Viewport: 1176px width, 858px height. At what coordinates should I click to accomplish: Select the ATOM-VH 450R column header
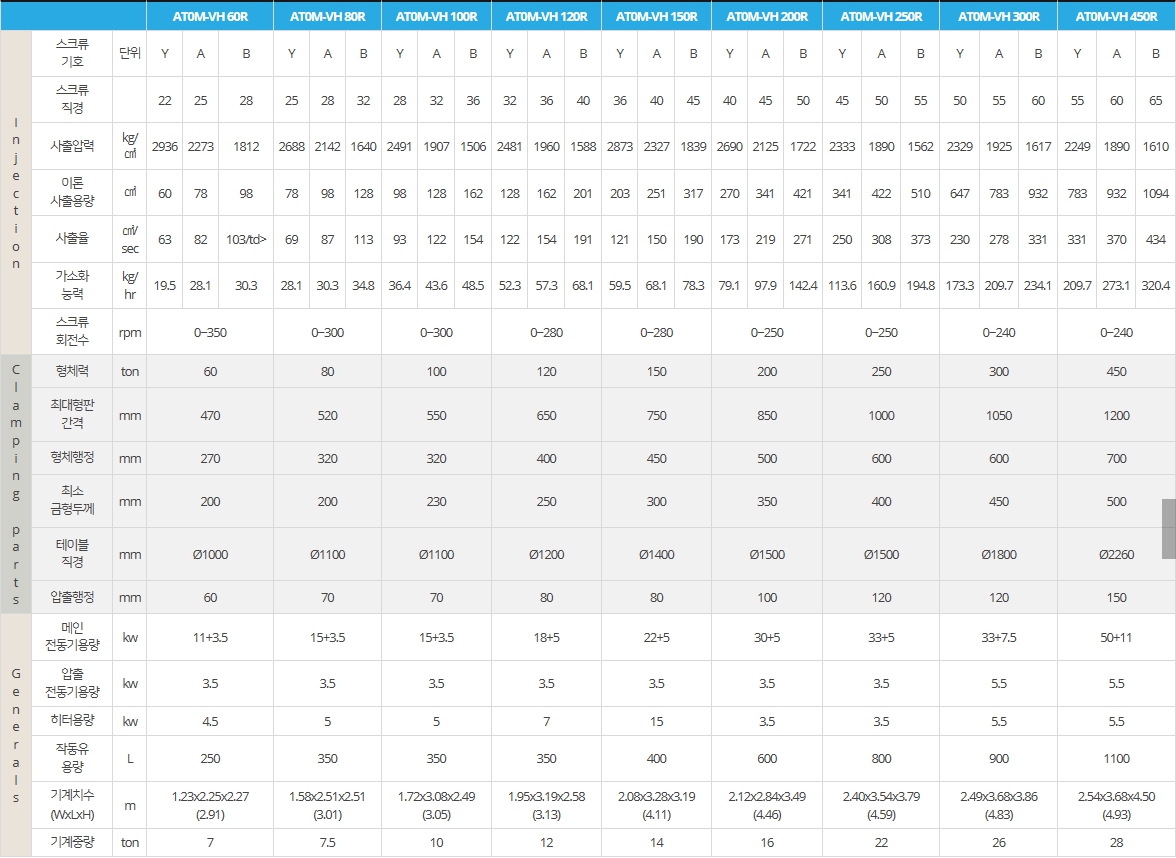click(1116, 16)
